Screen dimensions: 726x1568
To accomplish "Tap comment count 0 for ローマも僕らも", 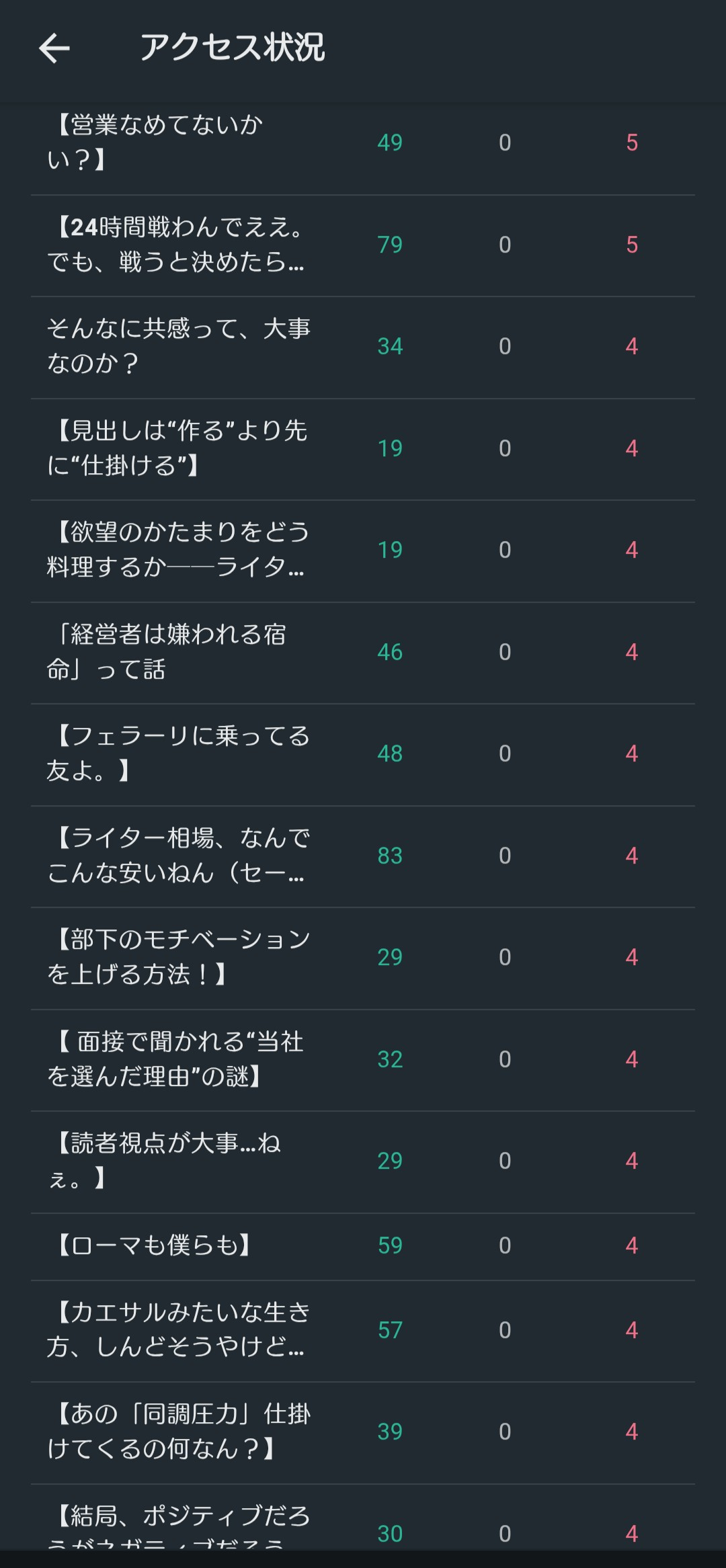I will coord(505,1245).
